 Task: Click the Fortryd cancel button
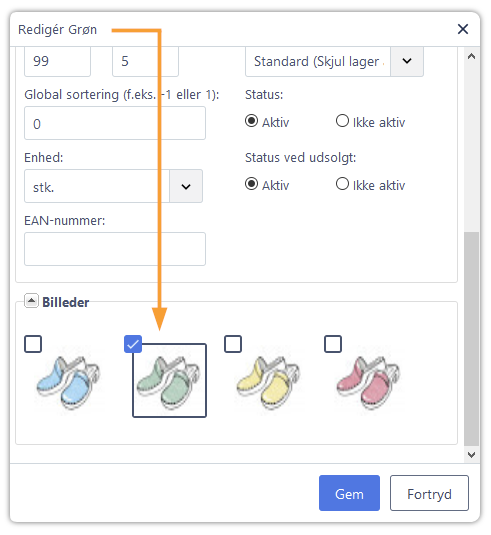[x=429, y=493]
